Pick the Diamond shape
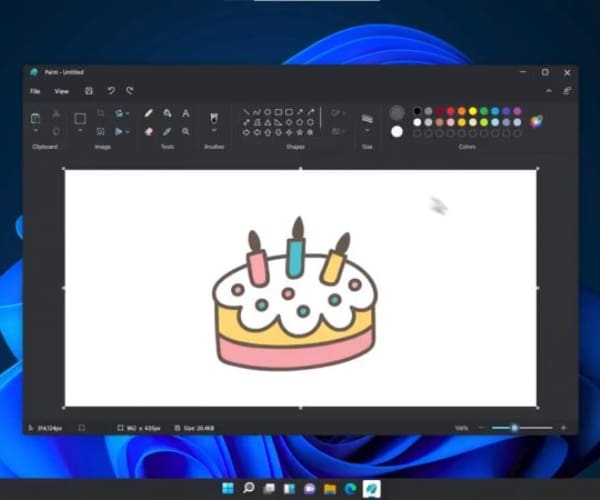 (x=289, y=122)
